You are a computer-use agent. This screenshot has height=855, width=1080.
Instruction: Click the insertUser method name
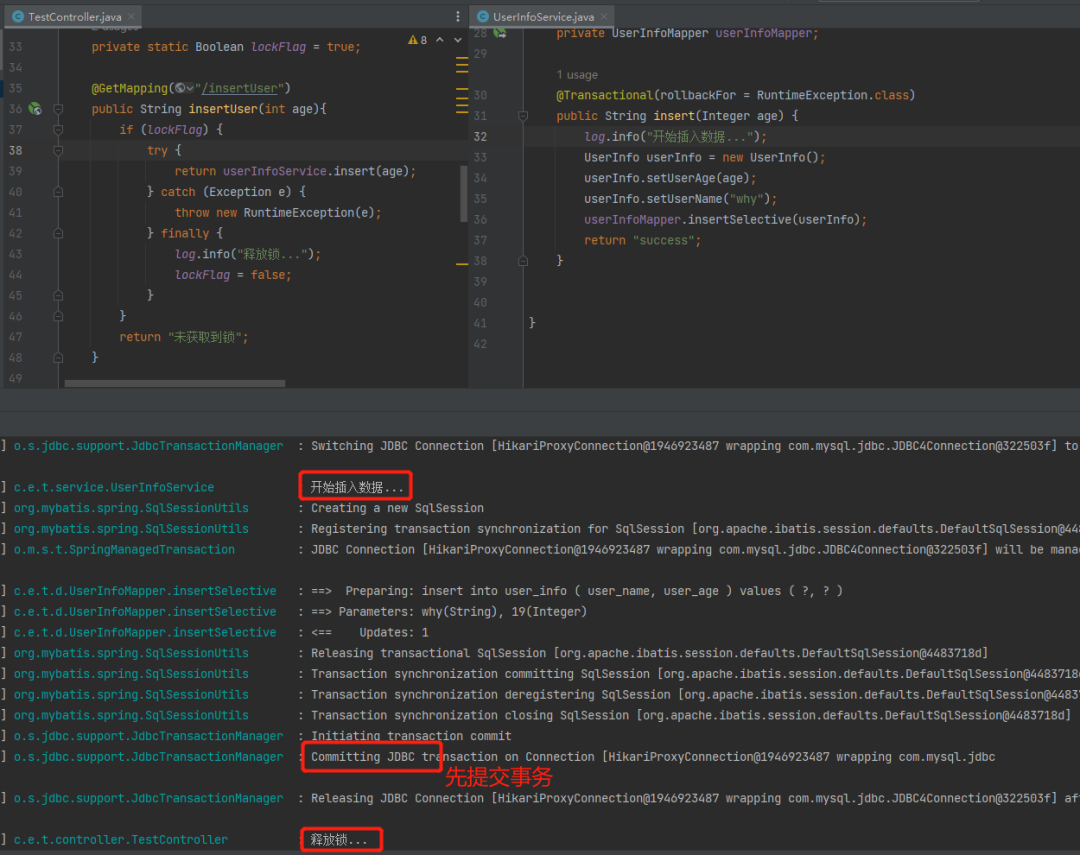click(223, 109)
